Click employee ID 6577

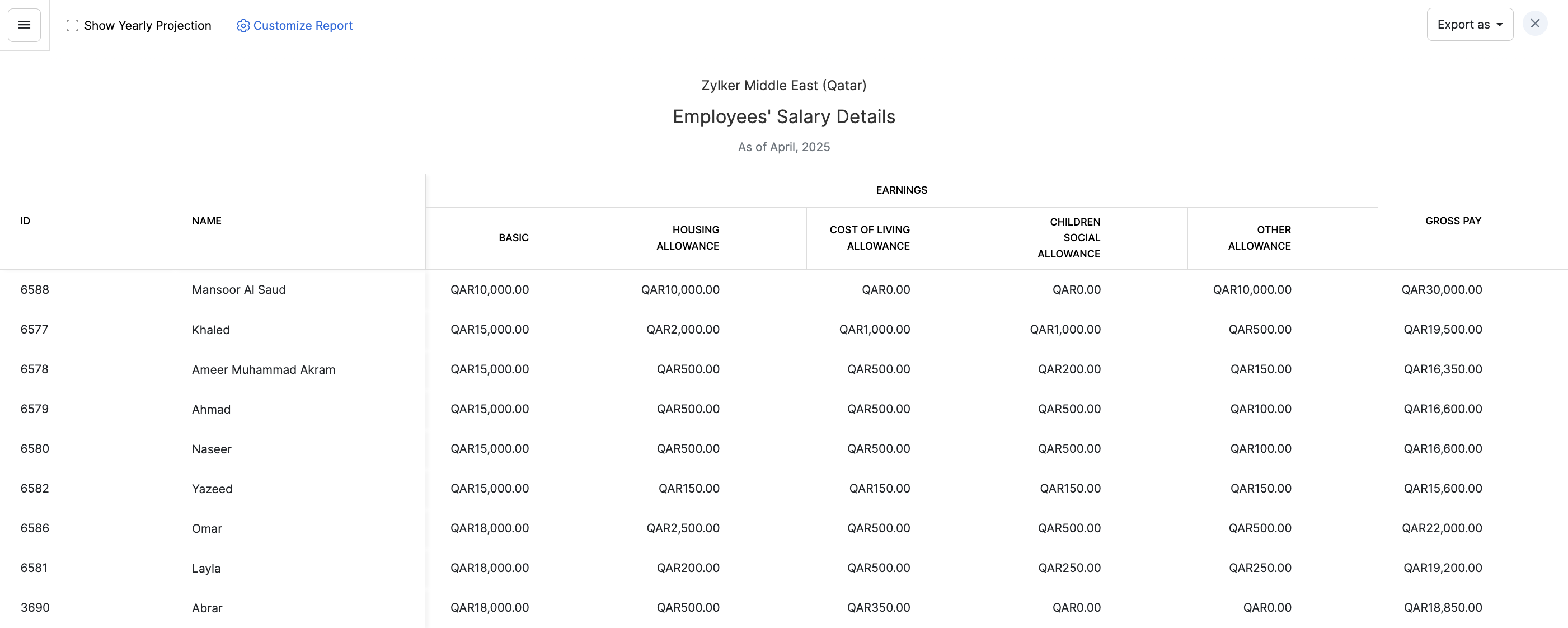pyautogui.click(x=34, y=329)
